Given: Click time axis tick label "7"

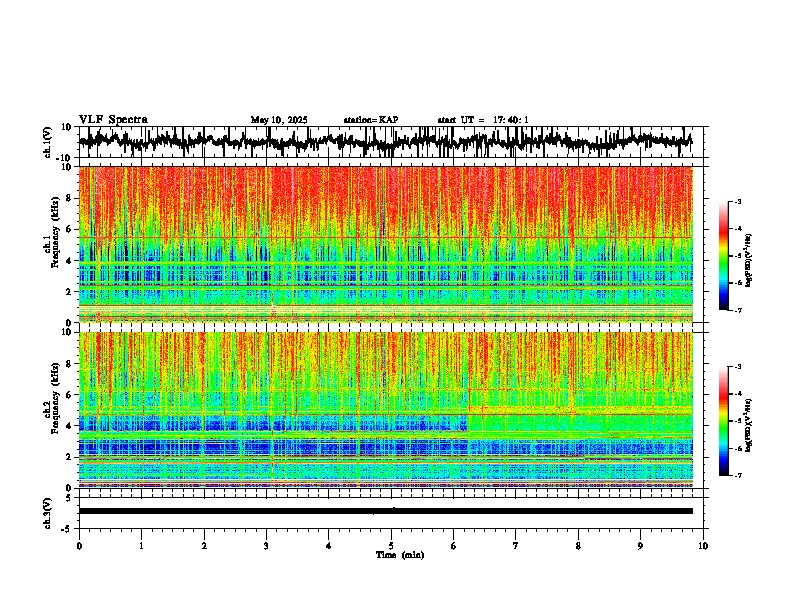Looking at the screenshot, I should [x=516, y=546].
